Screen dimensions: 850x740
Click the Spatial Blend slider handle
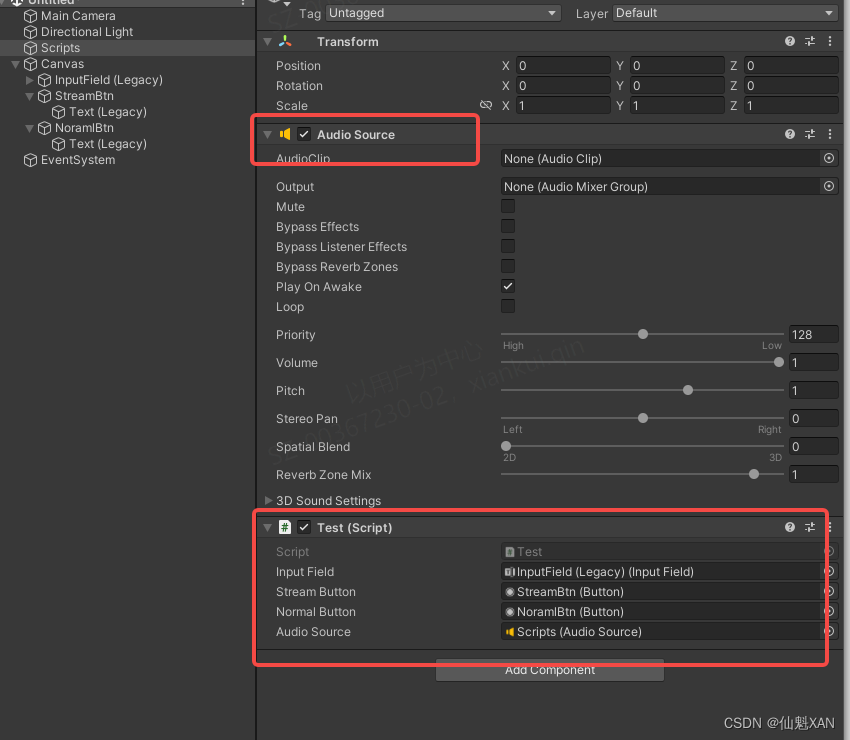click(506, 446)
